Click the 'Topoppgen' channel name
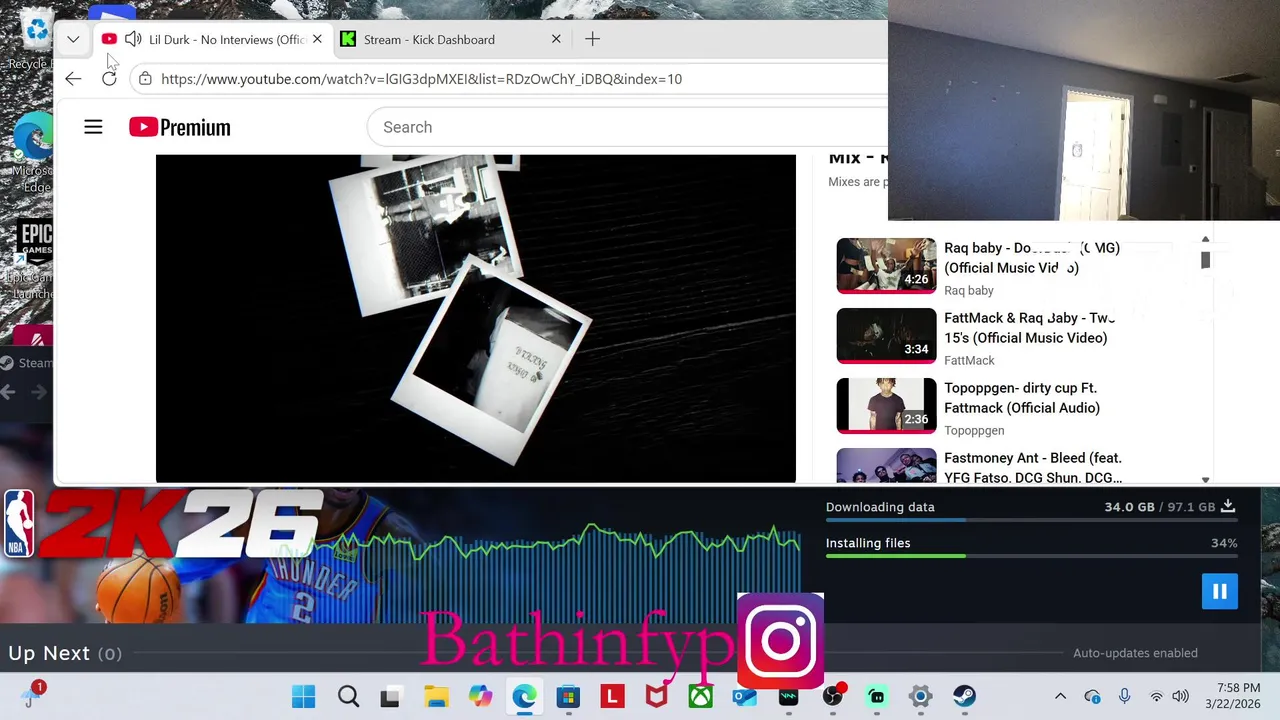The image size is (1280, 720). [974, 430]
